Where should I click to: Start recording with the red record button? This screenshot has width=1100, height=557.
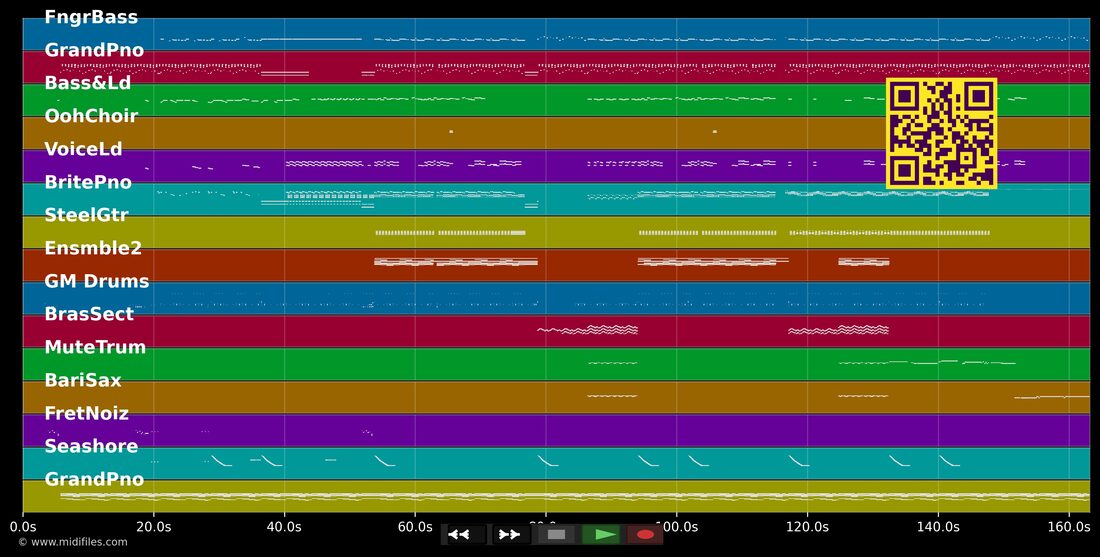[x=645, y=535]
